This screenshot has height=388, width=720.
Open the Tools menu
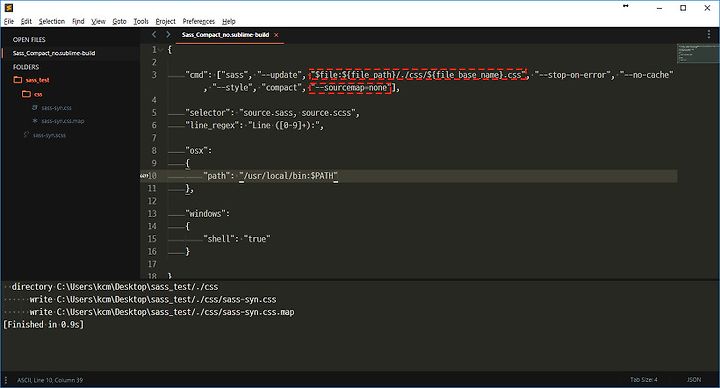(x=141, y=21)
